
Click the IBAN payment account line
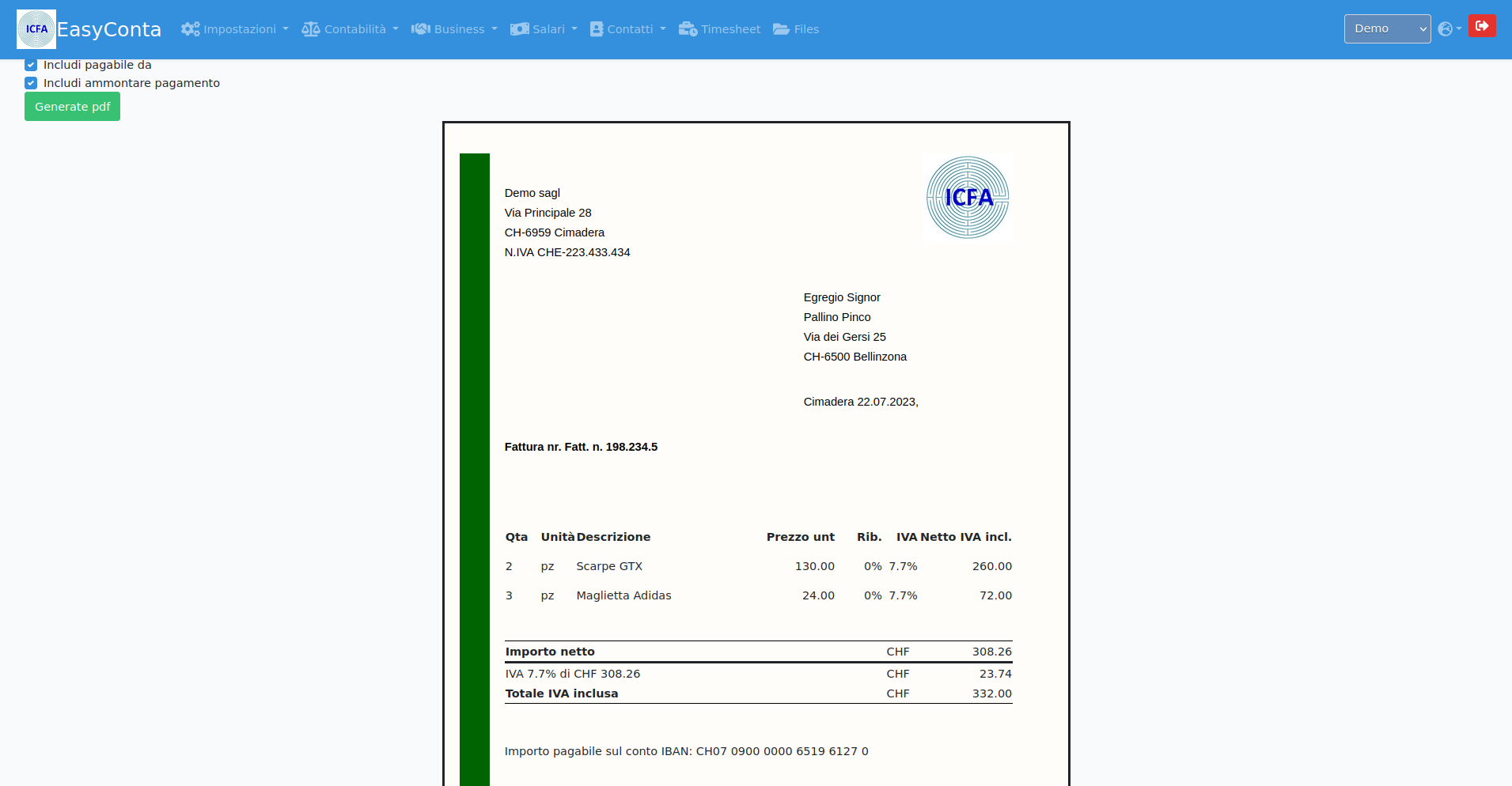pos(687,751)
